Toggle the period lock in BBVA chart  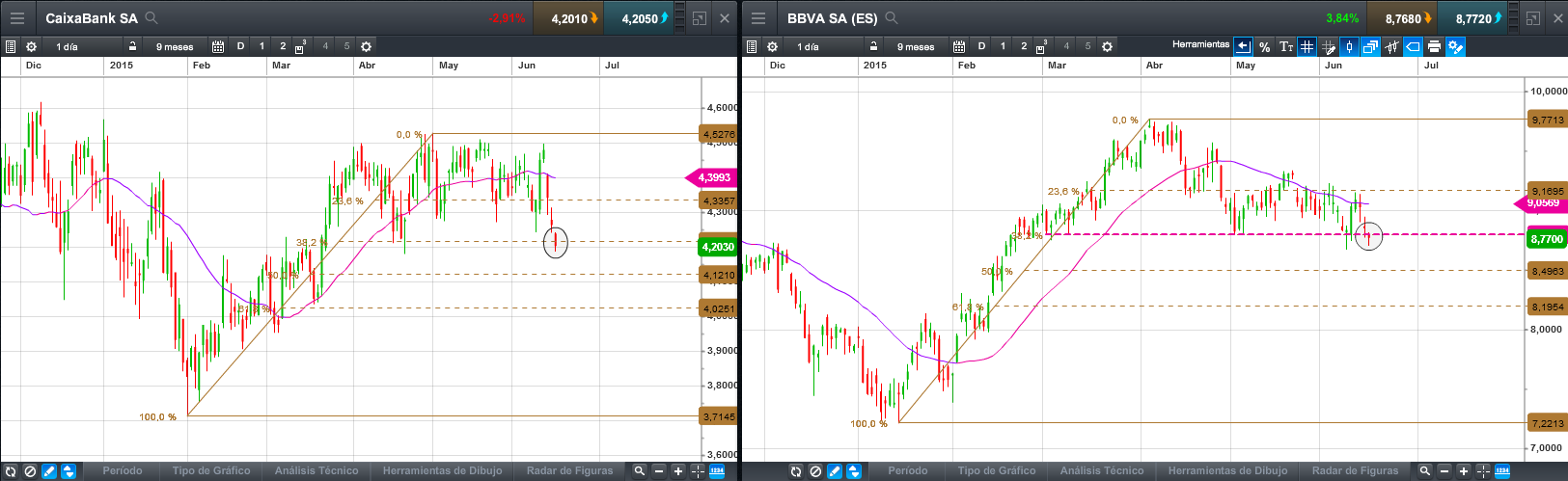(873, 46)
